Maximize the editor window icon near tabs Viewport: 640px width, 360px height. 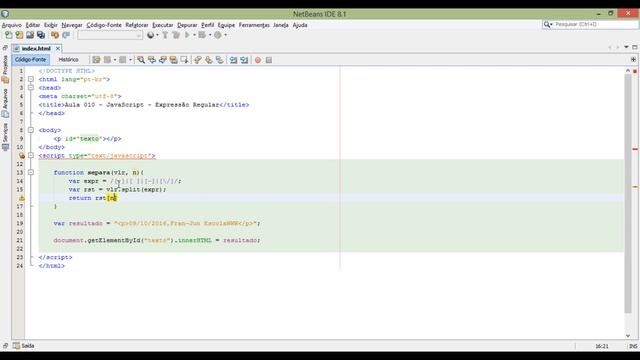pos(634,47)
